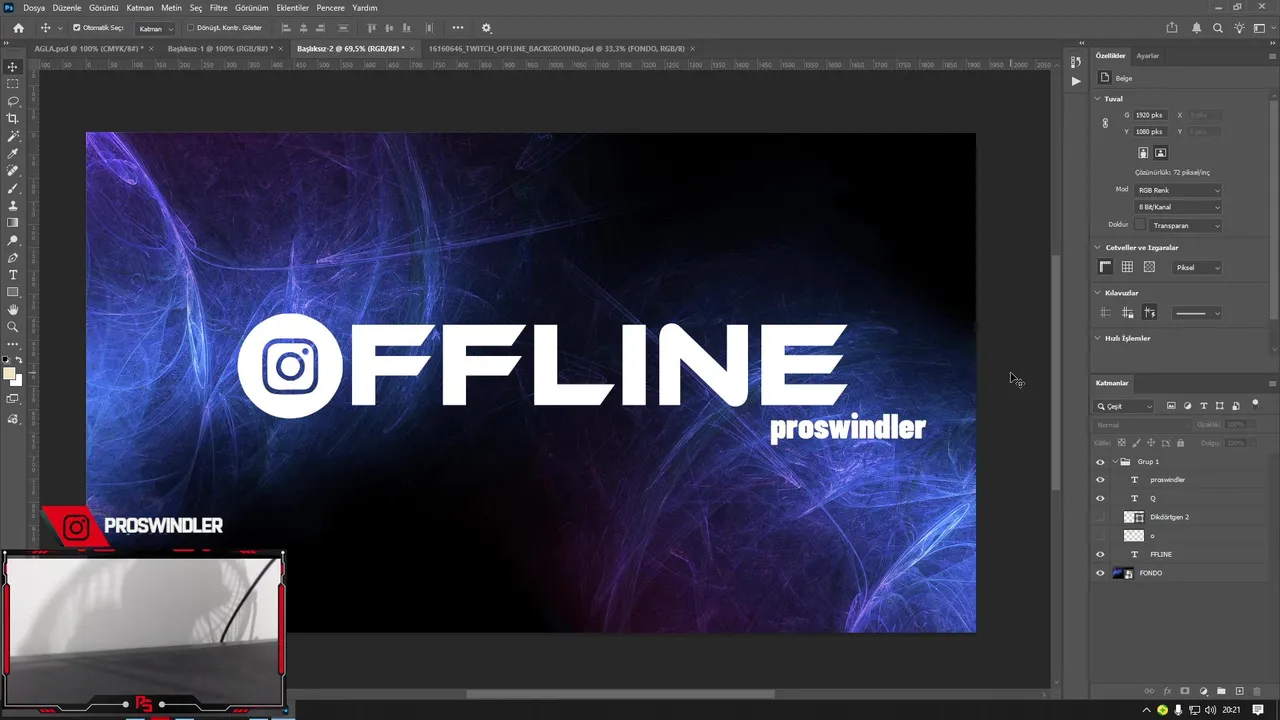Switch to the AGLA.psd document tab
The image size is (1280, 720).
88,48
